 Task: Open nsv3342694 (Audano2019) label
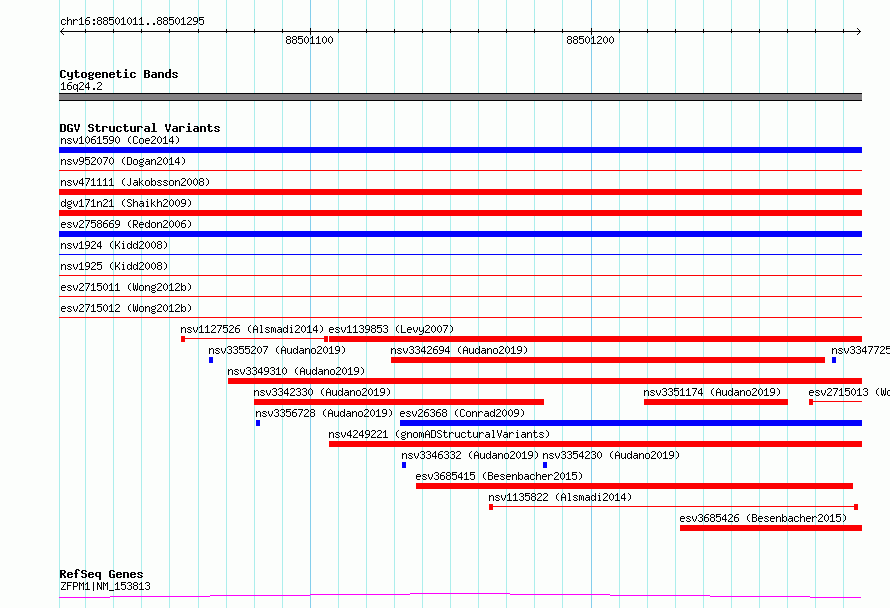click(459, 350)
